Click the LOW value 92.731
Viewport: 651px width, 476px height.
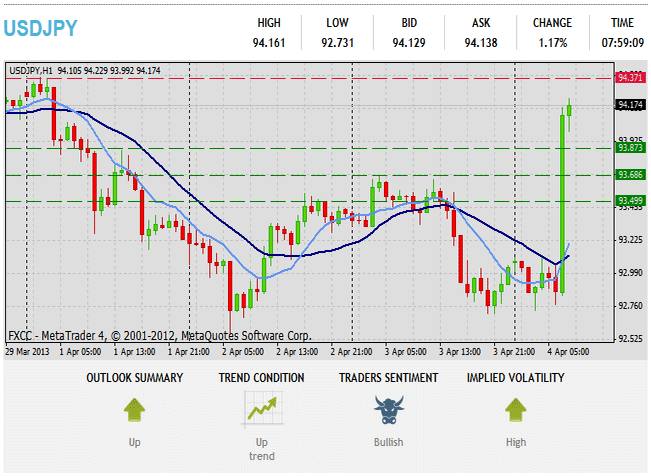[338, 43]
